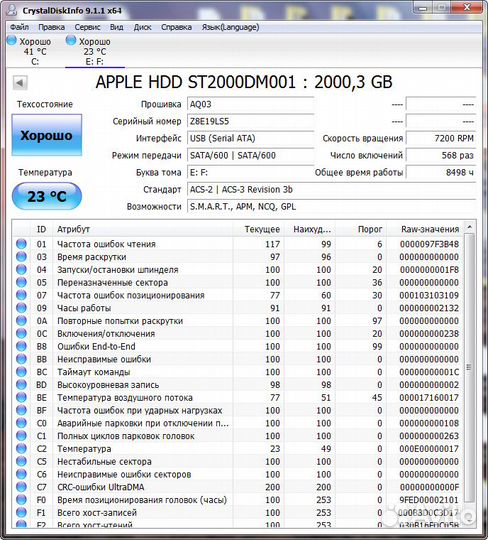Click status icon for Включения/отключения
488x540 pixels.
tap(21, 333)
